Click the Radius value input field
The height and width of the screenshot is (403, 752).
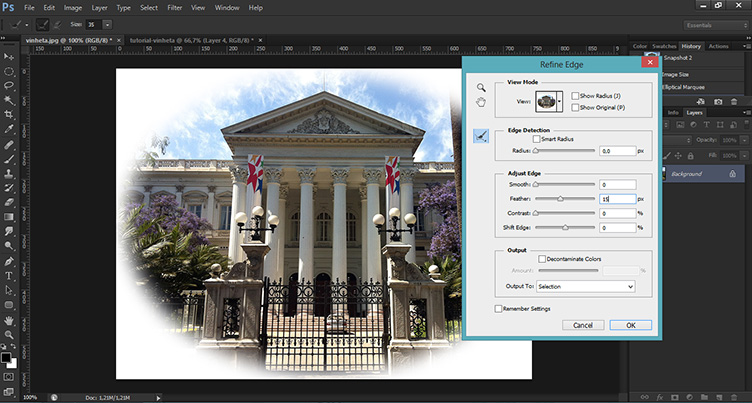pyautogui.click(x=617, y=151)
